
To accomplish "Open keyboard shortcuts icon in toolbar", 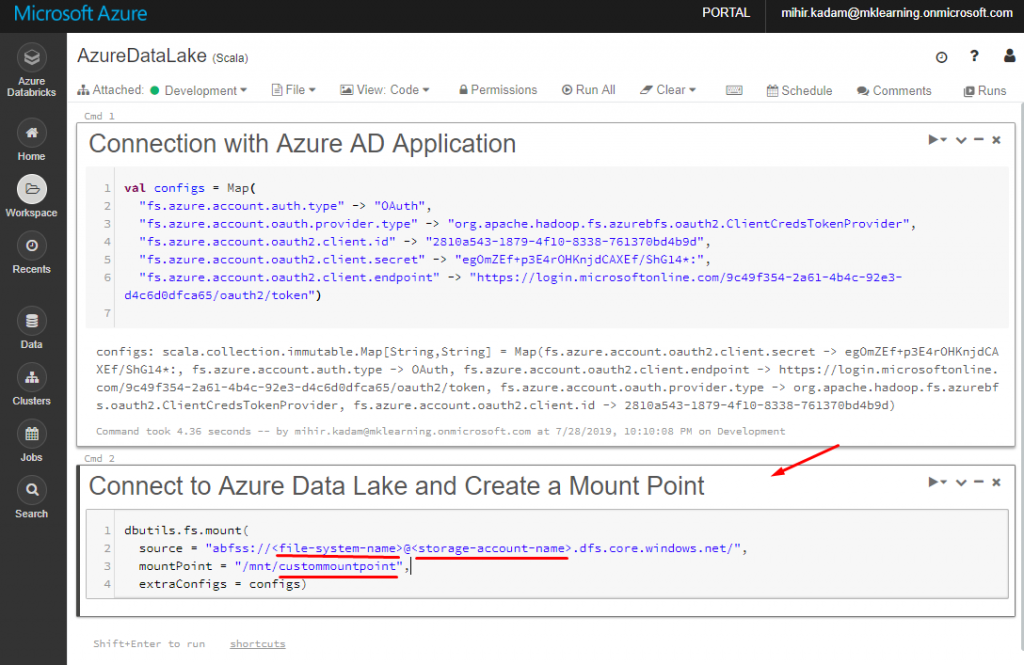I will tap(734, 90).
